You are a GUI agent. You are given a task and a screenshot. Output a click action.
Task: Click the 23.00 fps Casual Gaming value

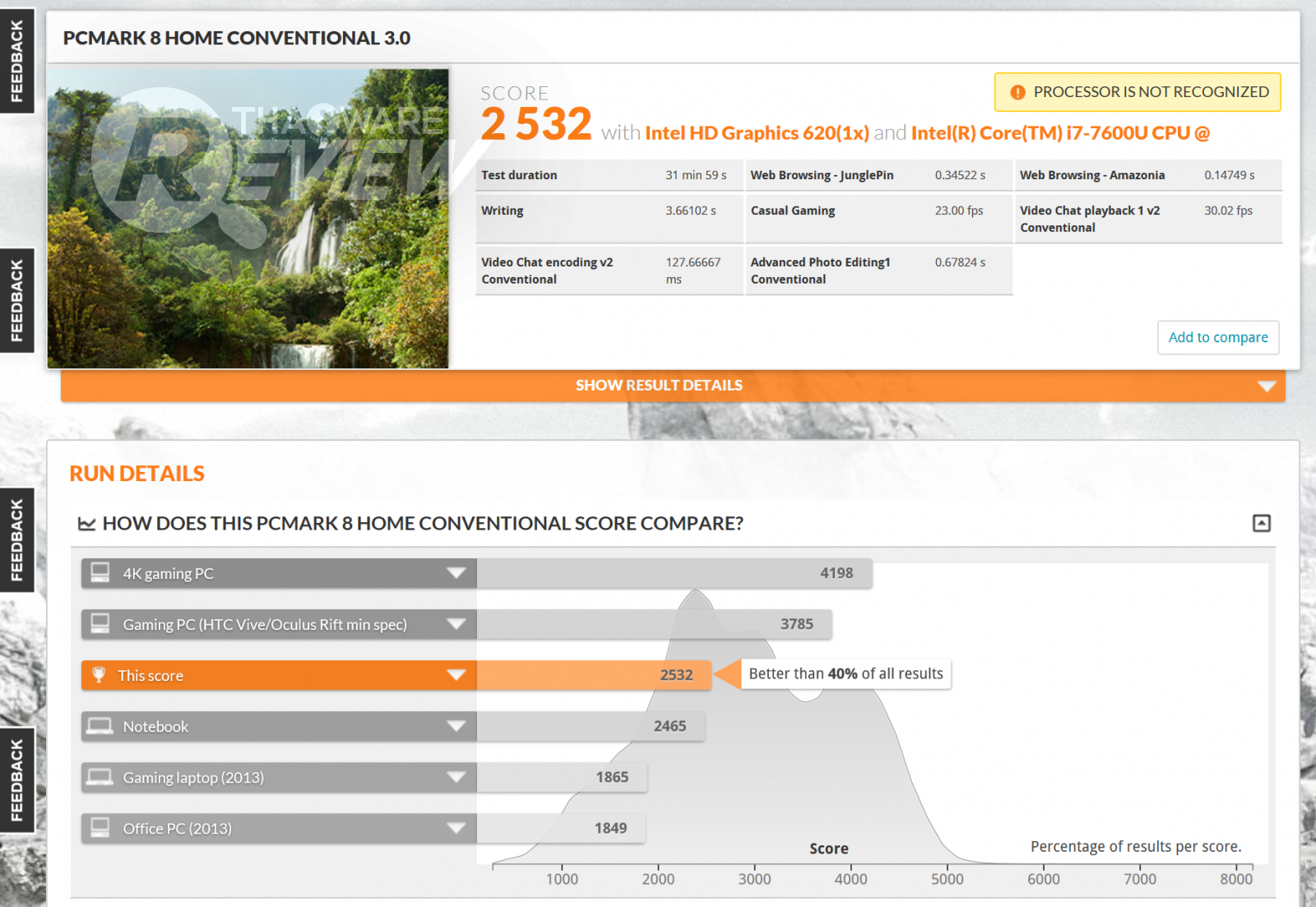[959, 211]
